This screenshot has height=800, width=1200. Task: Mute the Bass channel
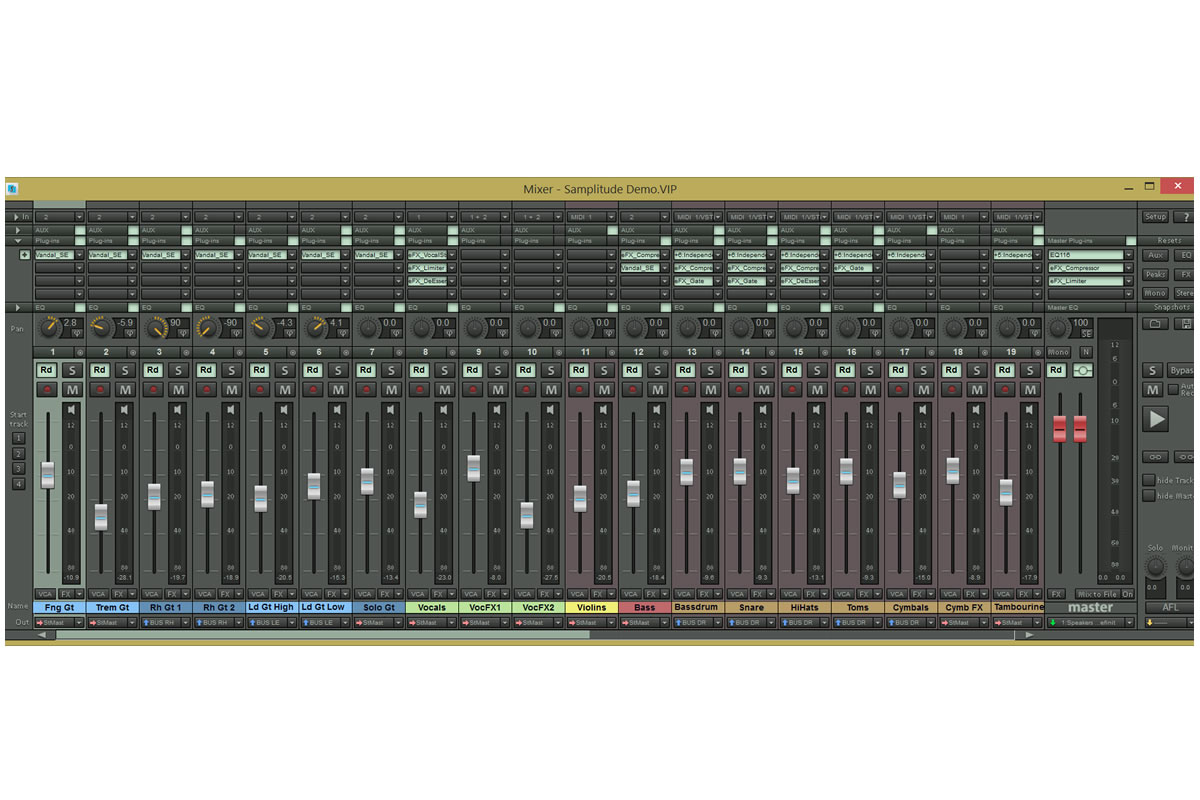click(658, 389)
